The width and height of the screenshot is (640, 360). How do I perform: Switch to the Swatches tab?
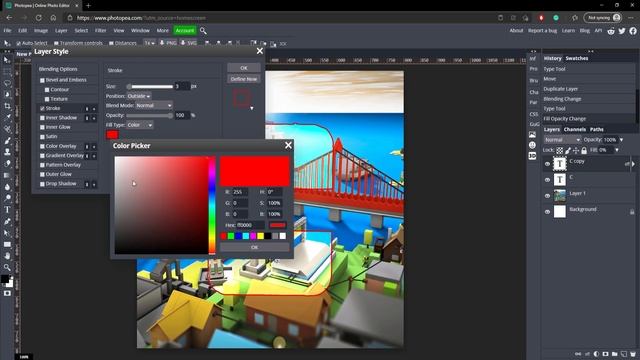click(x=576, y=58)
